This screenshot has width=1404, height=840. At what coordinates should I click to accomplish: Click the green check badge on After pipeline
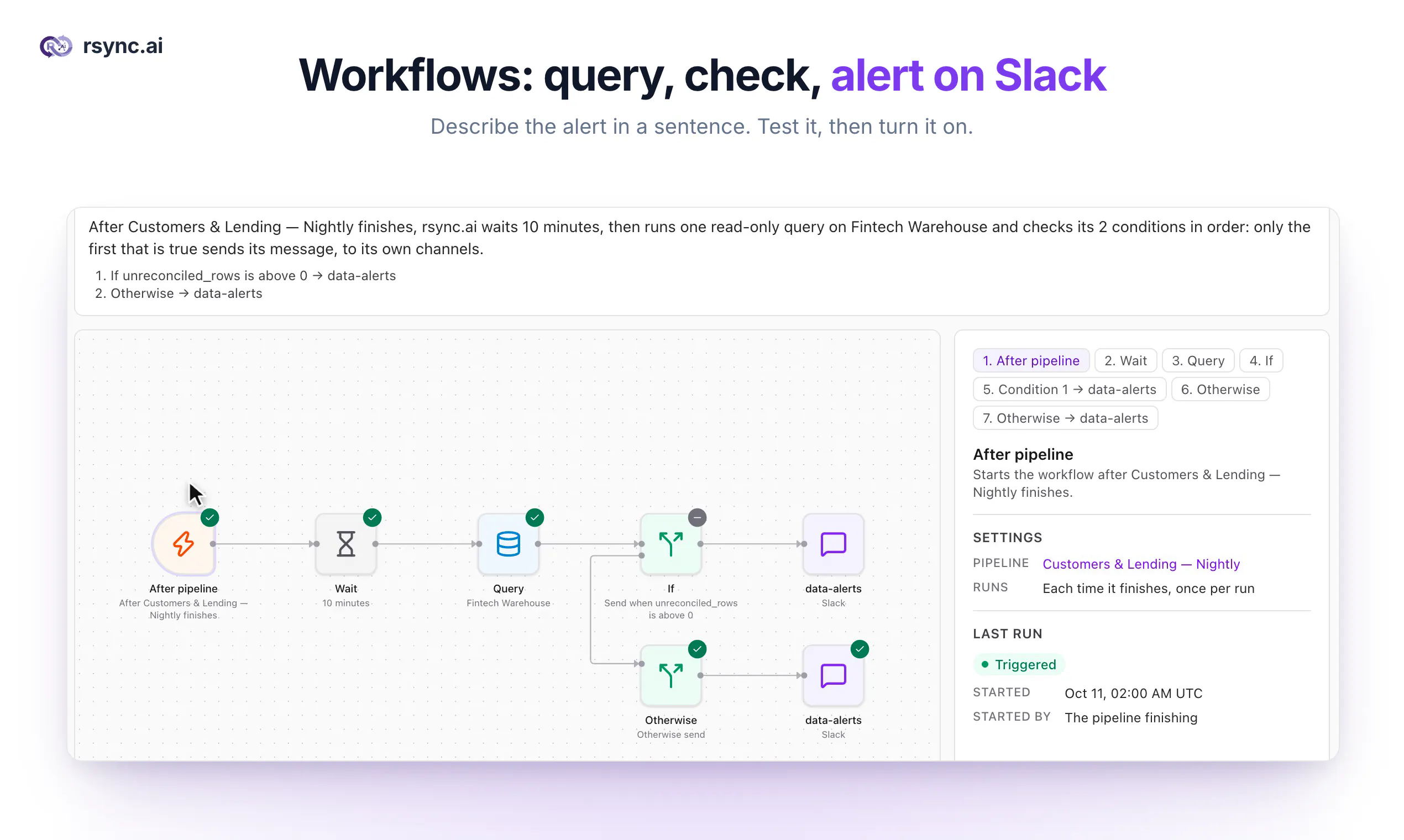pyautogui.click(x=210, y=517)
